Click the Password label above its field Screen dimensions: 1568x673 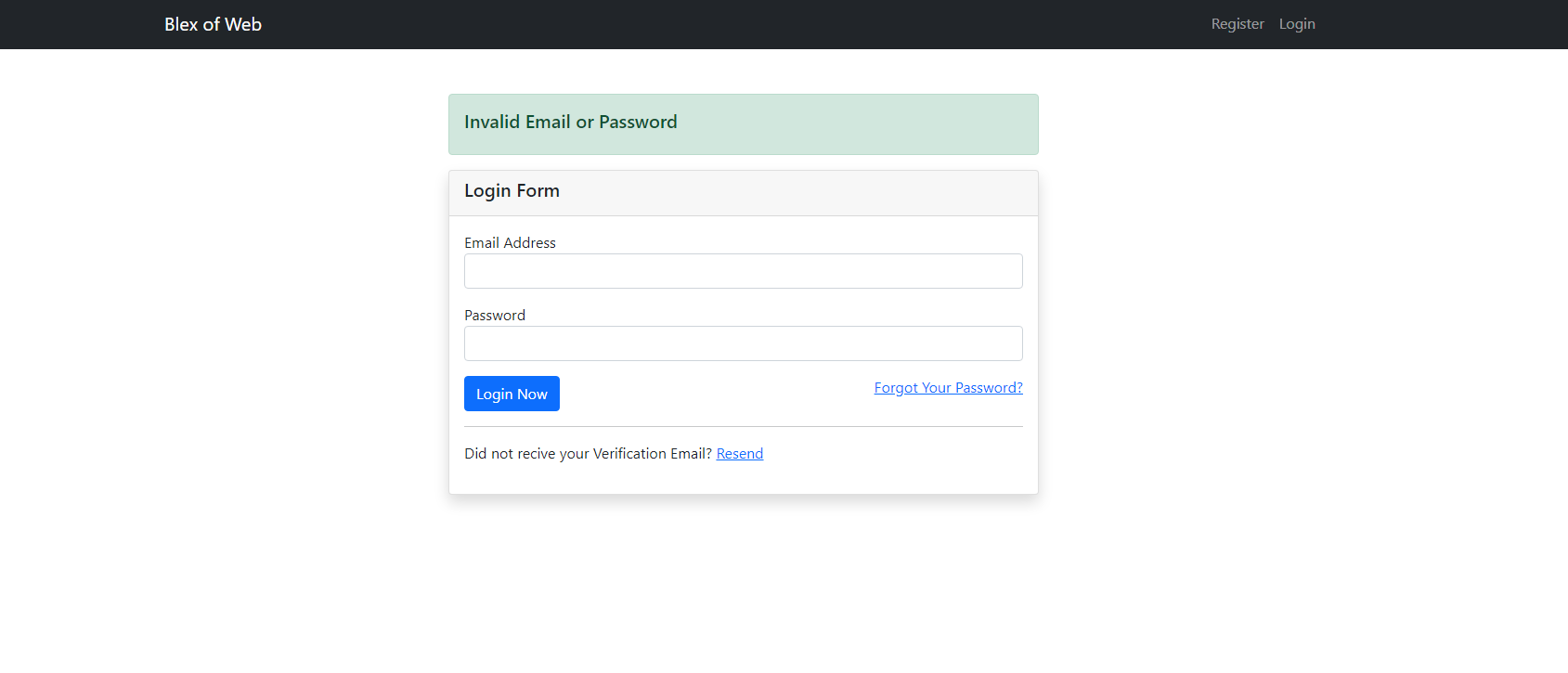point(494,315)
